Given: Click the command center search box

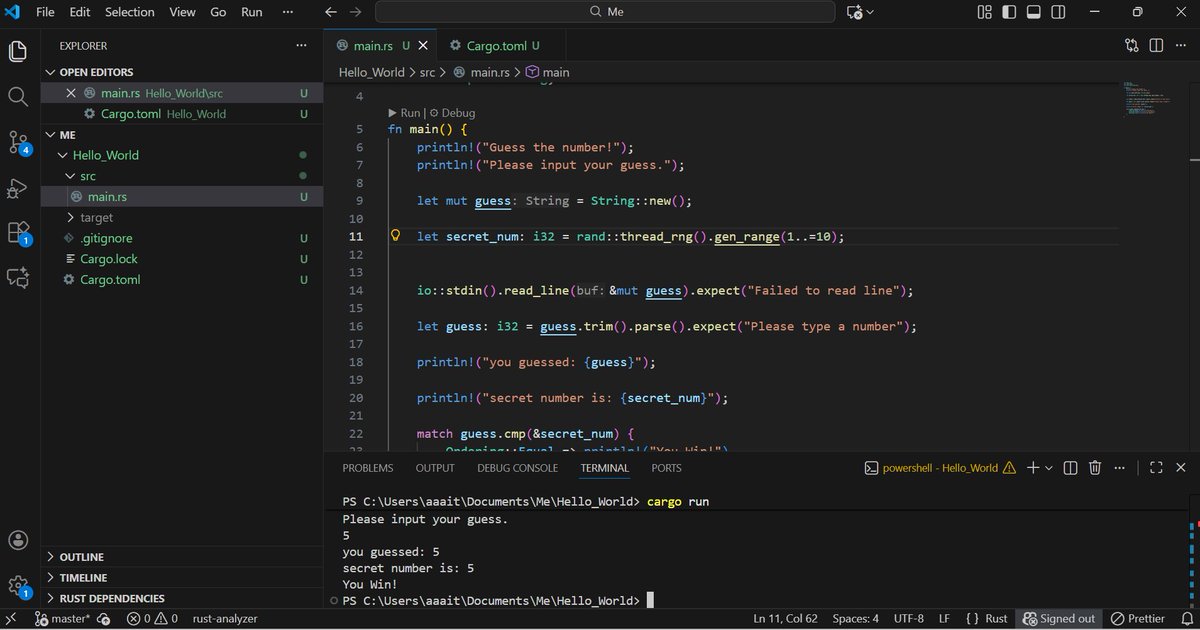Looking at the screenshot, I should coord(605,12).
